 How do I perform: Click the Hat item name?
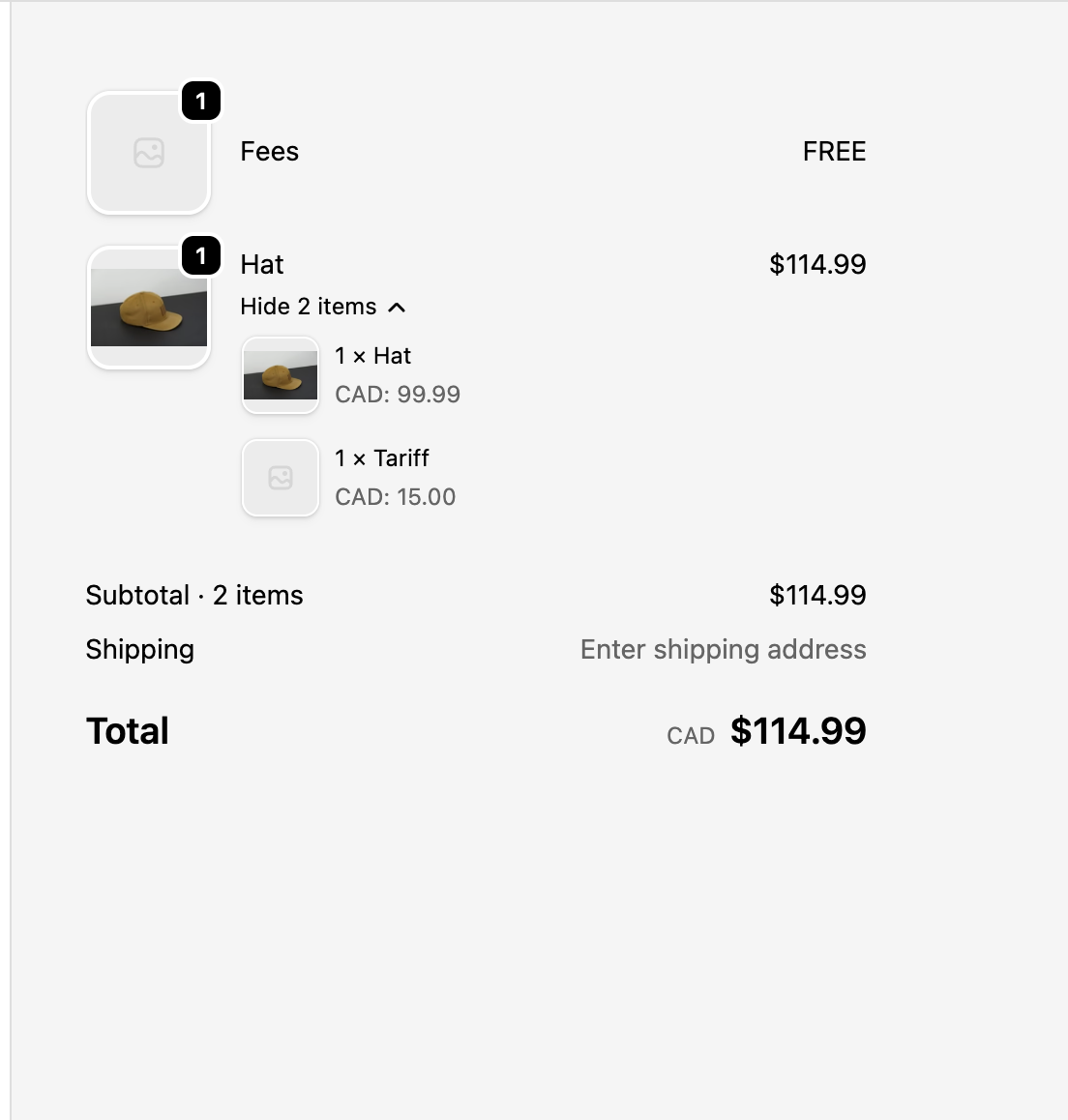coord(261,264)
